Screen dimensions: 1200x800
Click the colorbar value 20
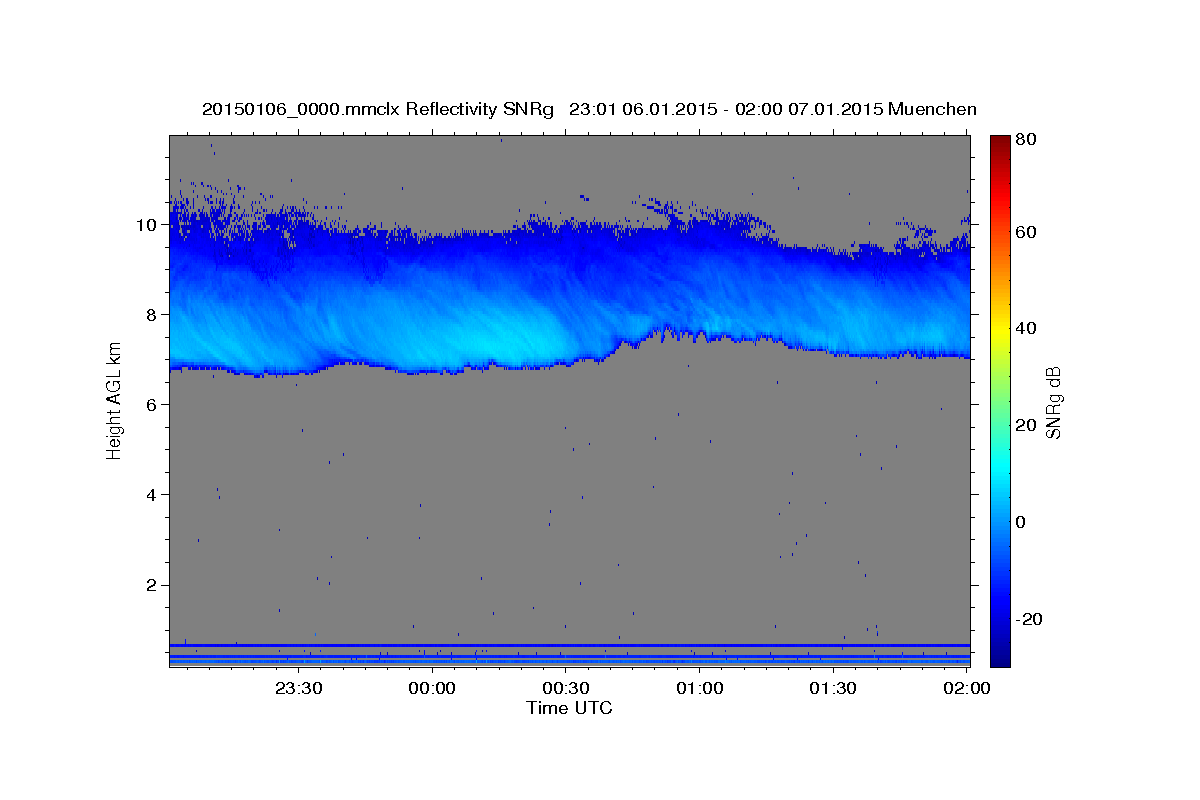click(x=1025, y=425)
